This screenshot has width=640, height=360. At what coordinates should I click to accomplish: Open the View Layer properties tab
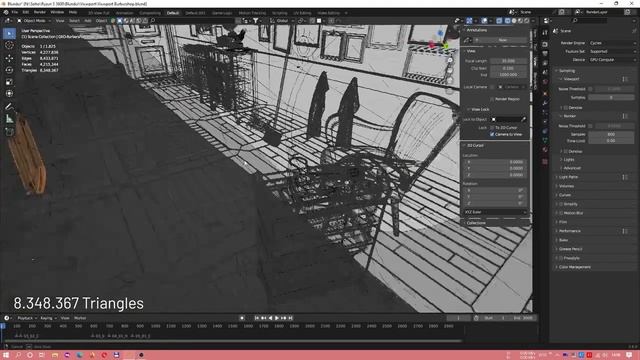pyautogui.click(x=545, y=63)
